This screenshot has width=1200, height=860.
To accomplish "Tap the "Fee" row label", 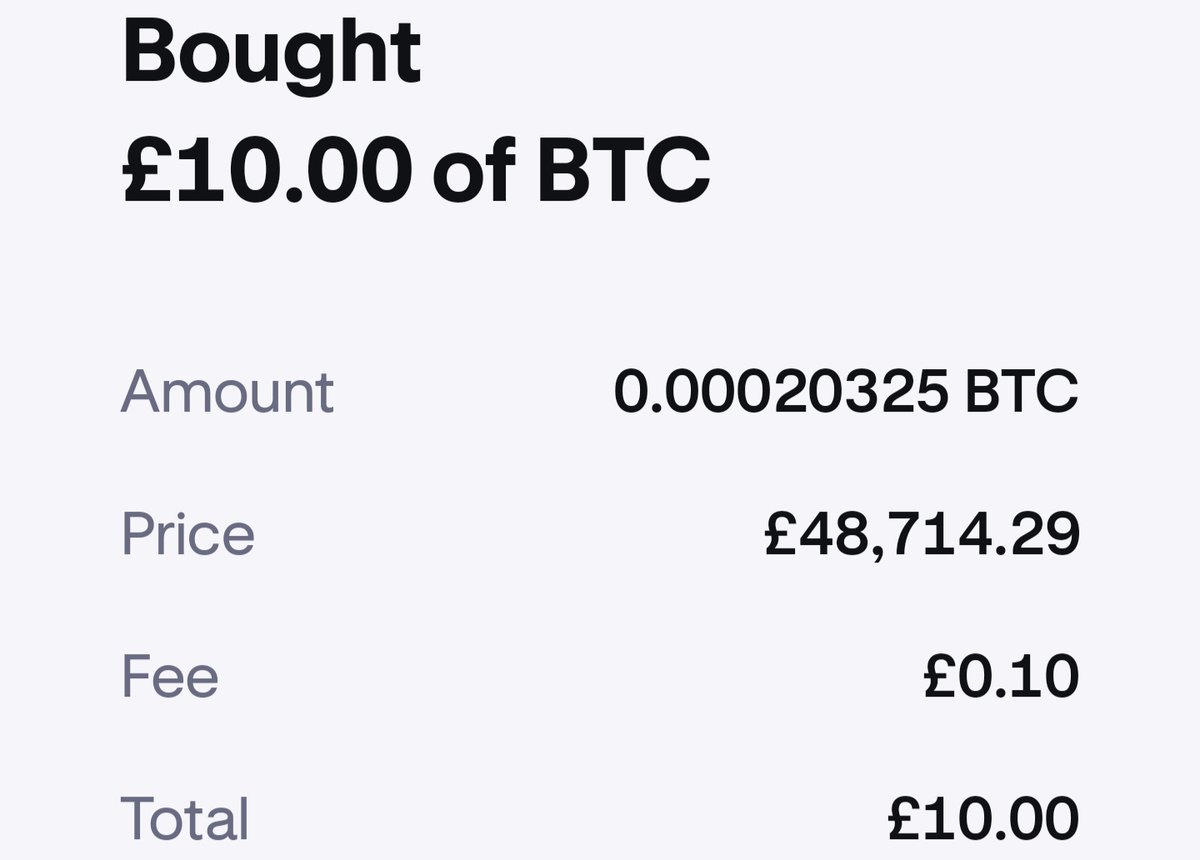I will click(x=169, y=676).
